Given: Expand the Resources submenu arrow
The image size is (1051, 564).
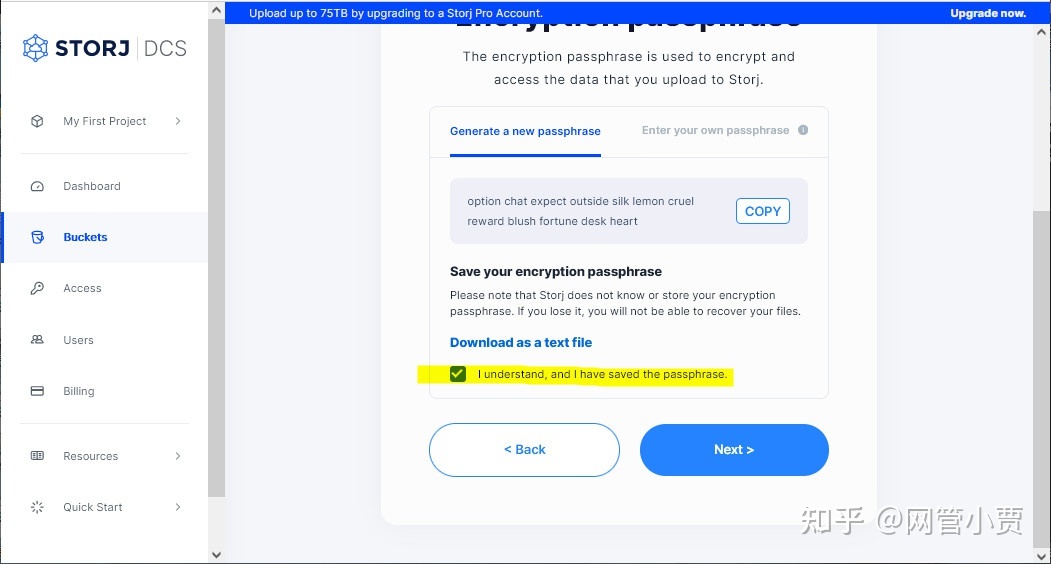Looking at the screenshot, I should point(178,456).
